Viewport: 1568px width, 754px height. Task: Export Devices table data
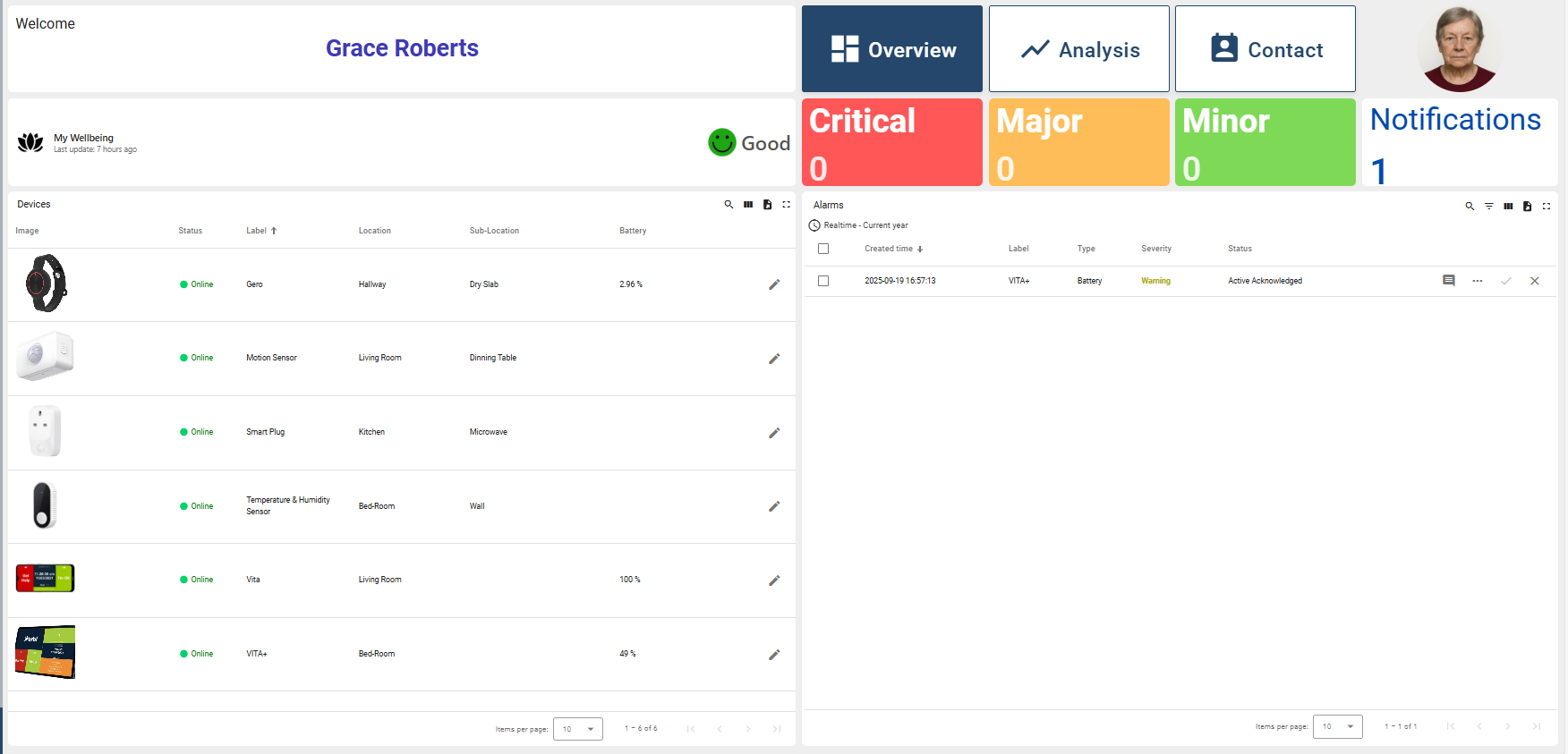tap(767, 205)
